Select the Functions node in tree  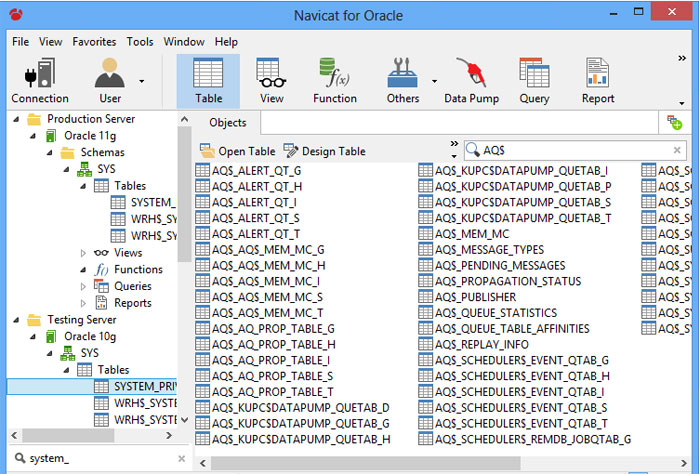click(129, 270)
